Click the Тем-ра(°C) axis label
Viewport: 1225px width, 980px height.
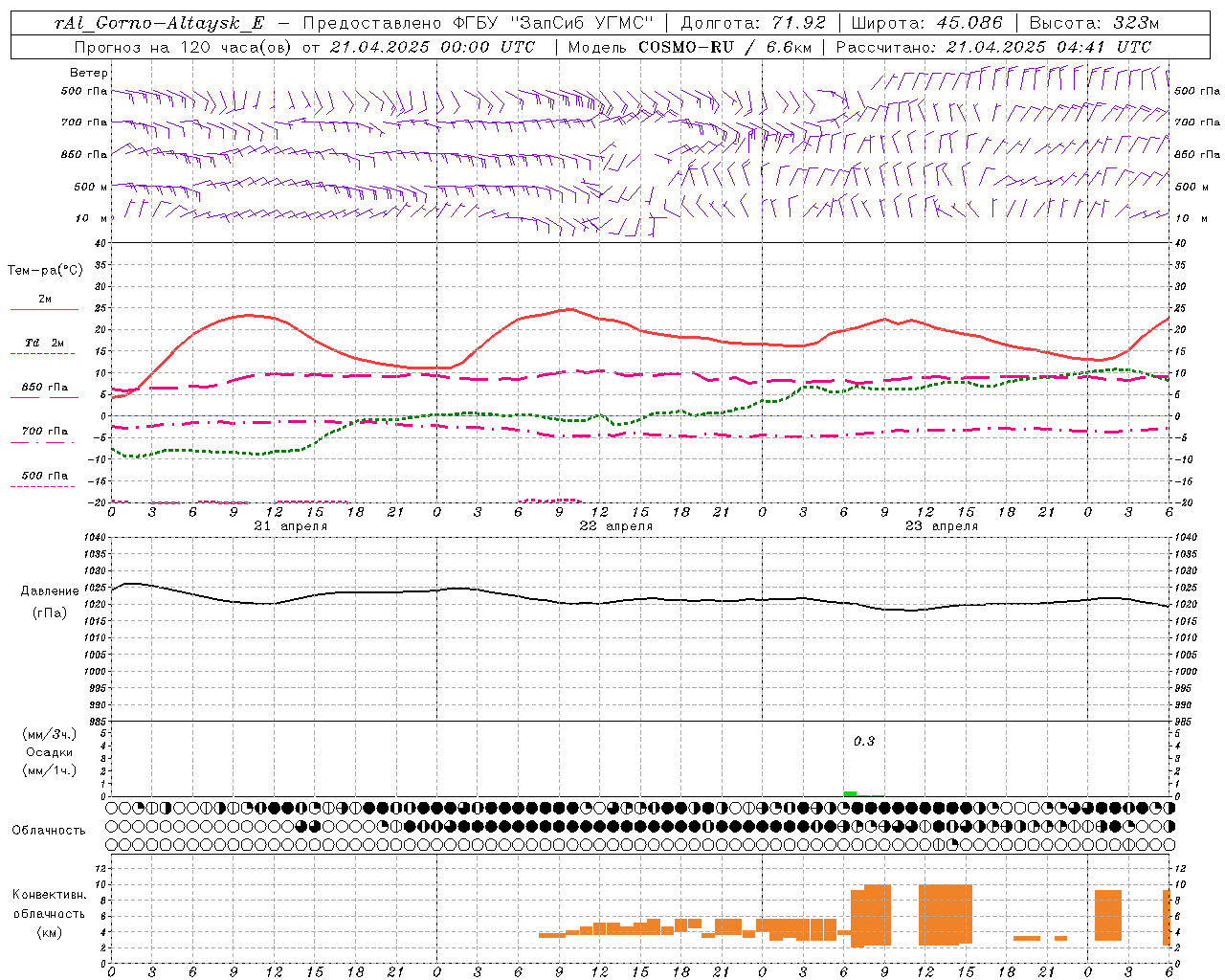click(46, 271)
